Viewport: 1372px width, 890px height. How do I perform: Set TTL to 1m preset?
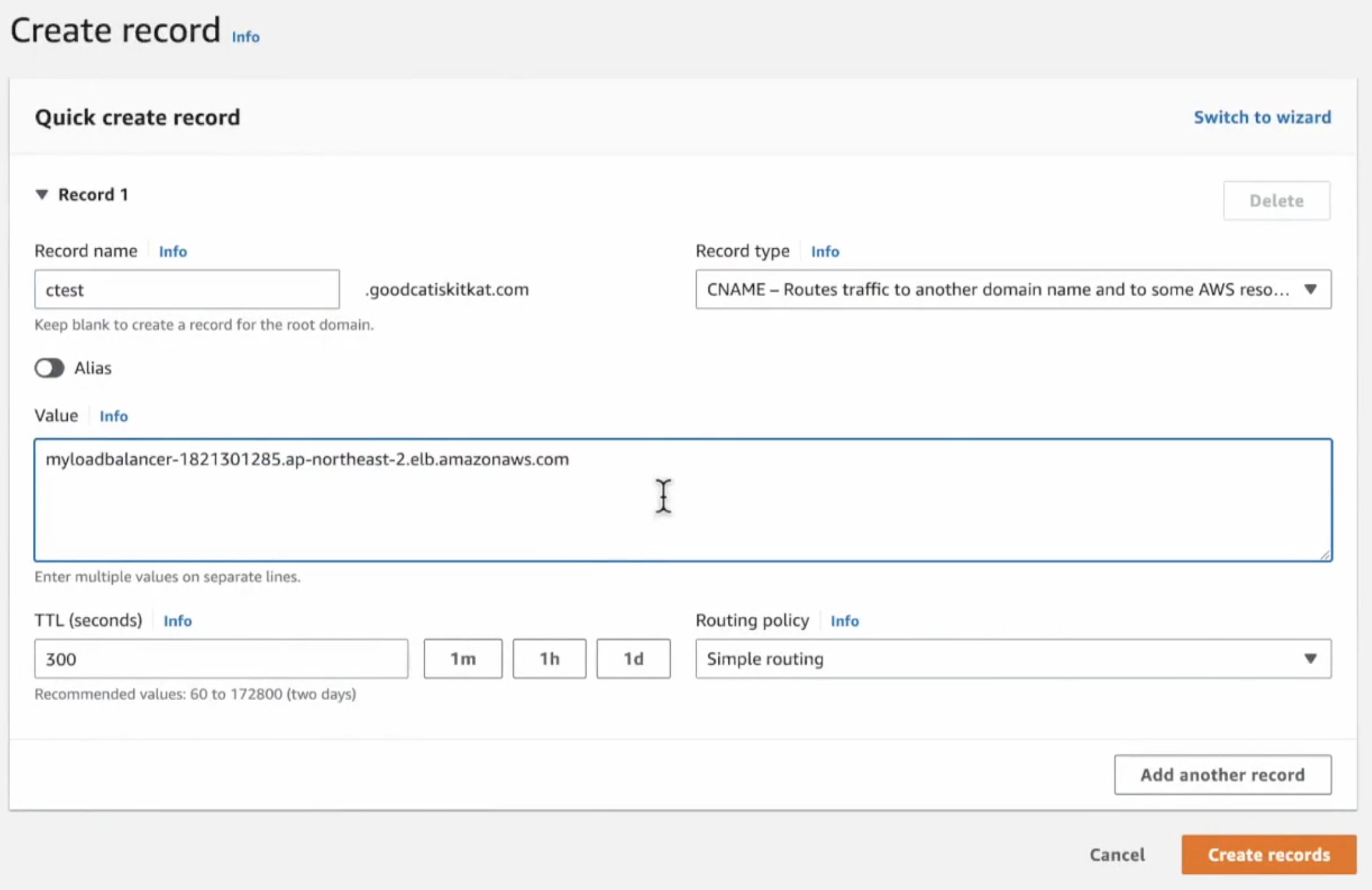tap(463, 658)
